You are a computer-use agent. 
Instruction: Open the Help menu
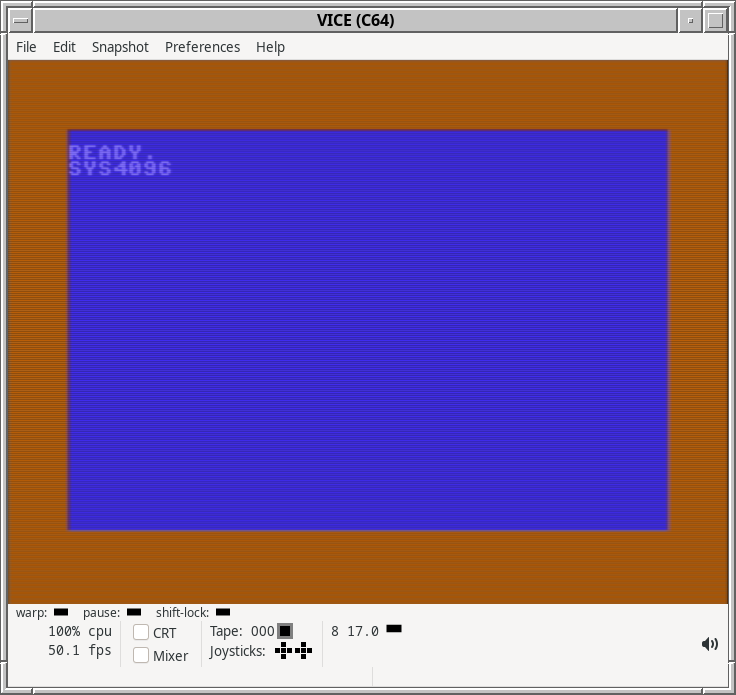pos(270,47)
